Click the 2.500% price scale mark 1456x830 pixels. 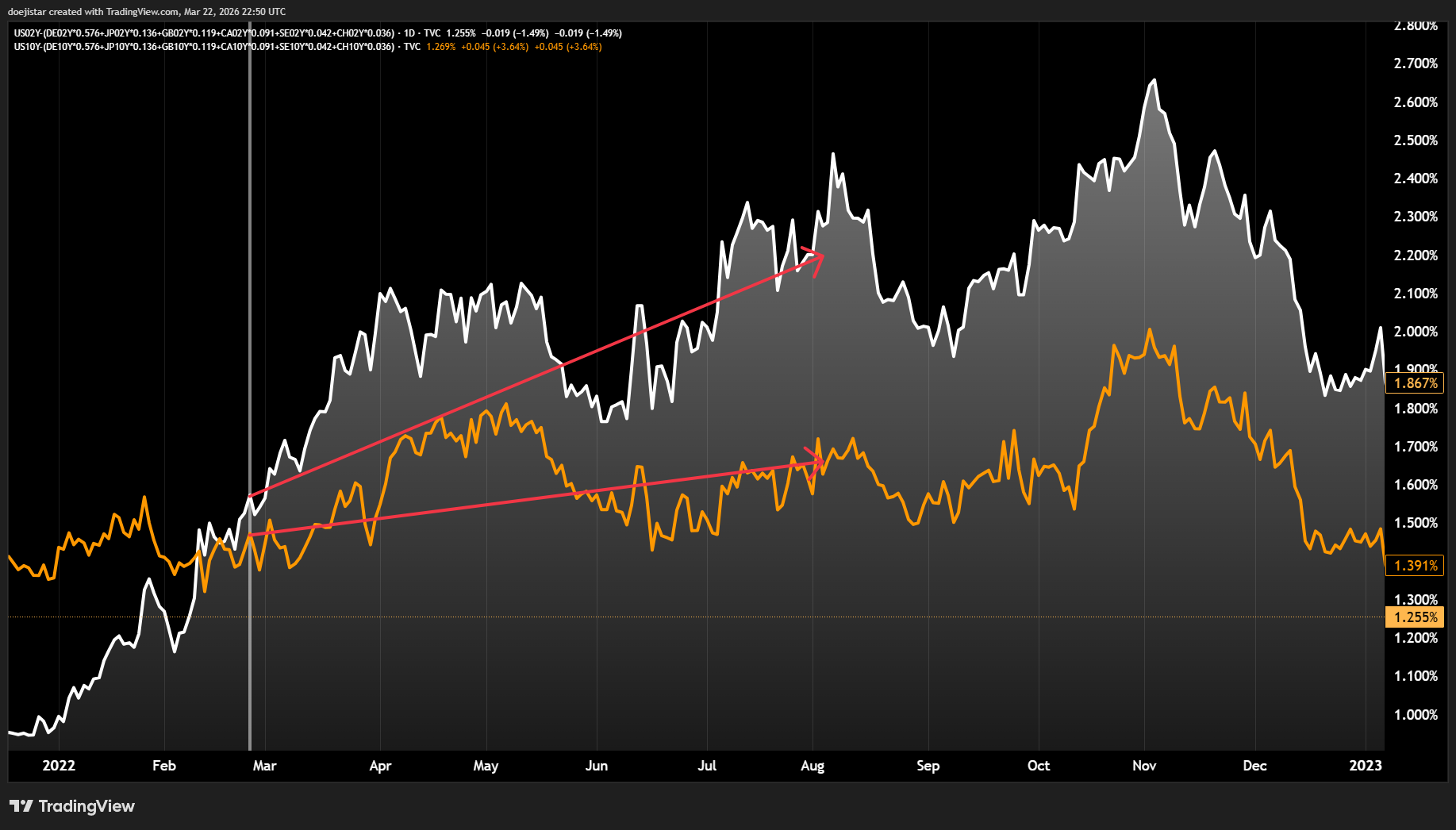(x=1416, y=140)
